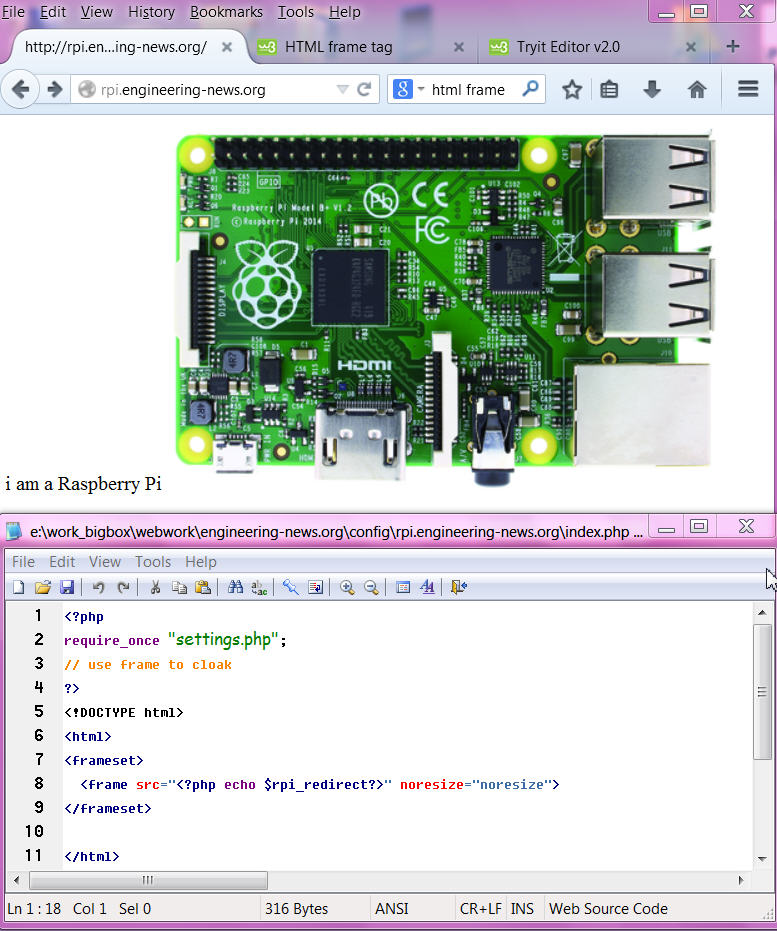Viewport: 777px width, 931px height.
Task: Cut selection with the scissors icon
Action: [x=155, y=587]
